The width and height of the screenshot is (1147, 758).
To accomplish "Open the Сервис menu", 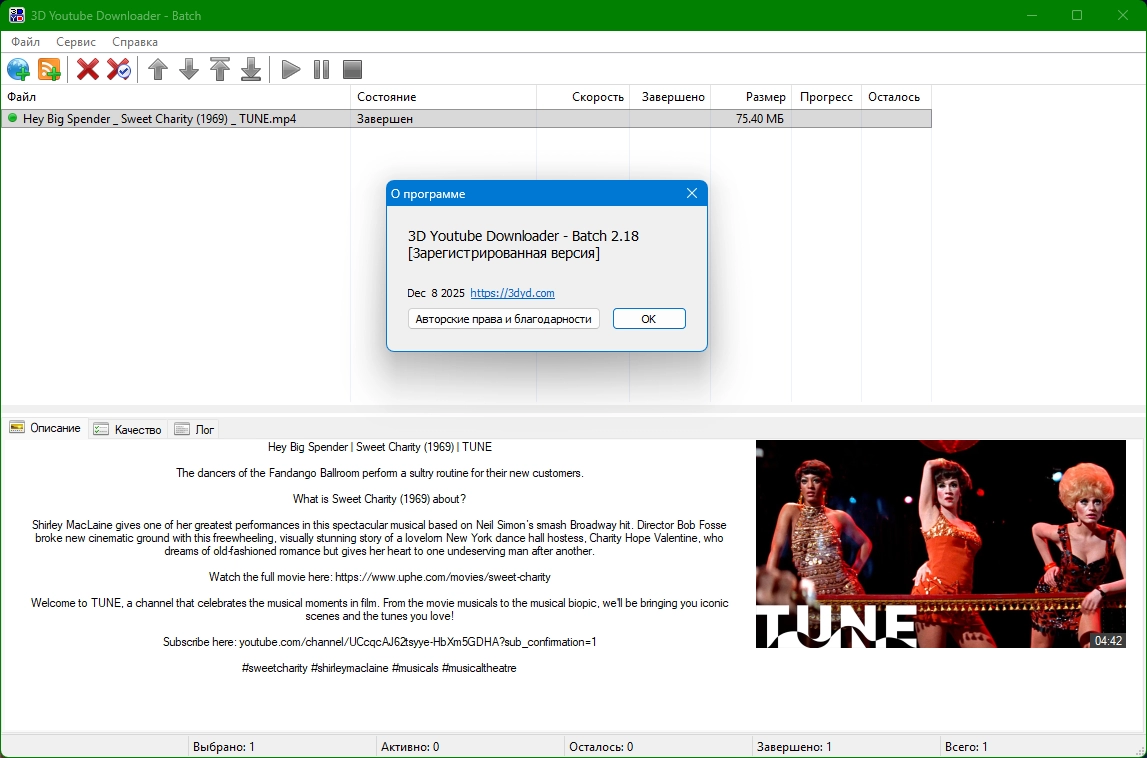I will tap(76, 42).
